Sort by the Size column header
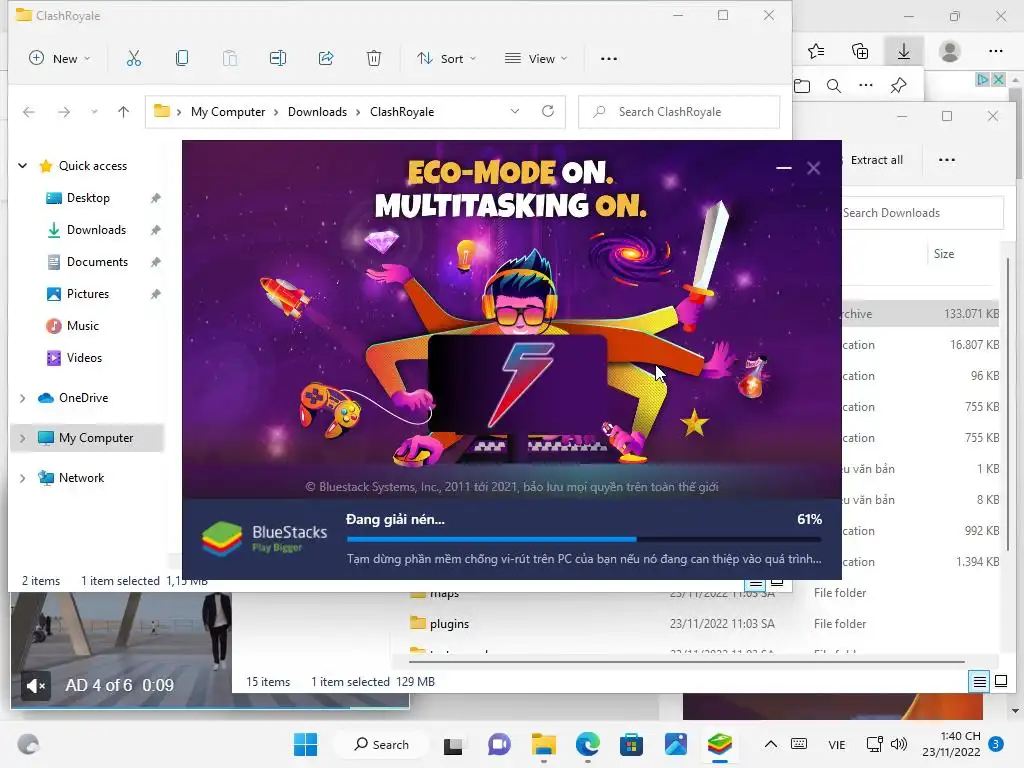This screenshot has width=1024, height=768. tap(944, 254)
